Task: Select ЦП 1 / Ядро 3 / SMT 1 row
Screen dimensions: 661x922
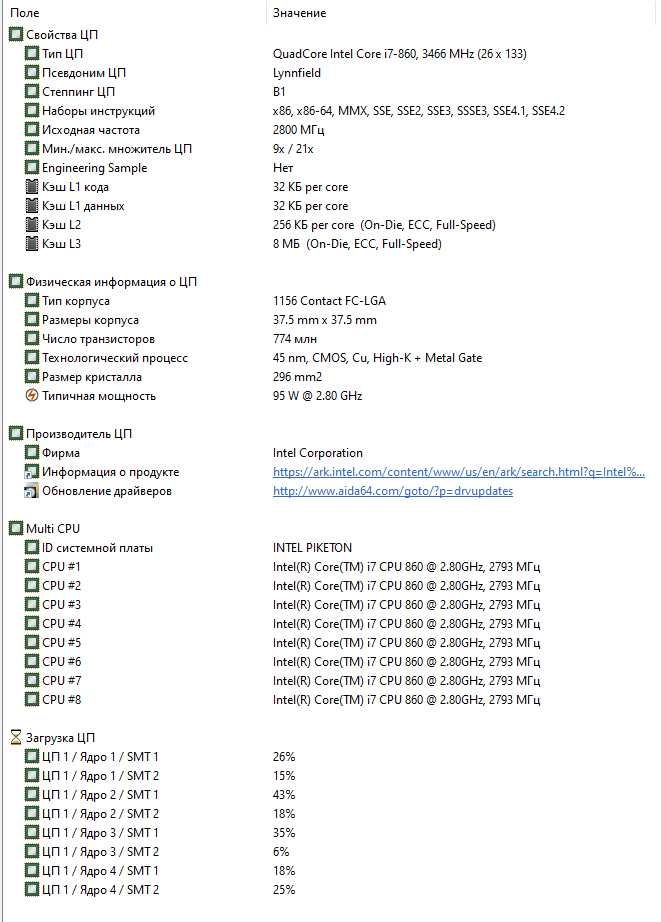Action: (x=329, y=833)
